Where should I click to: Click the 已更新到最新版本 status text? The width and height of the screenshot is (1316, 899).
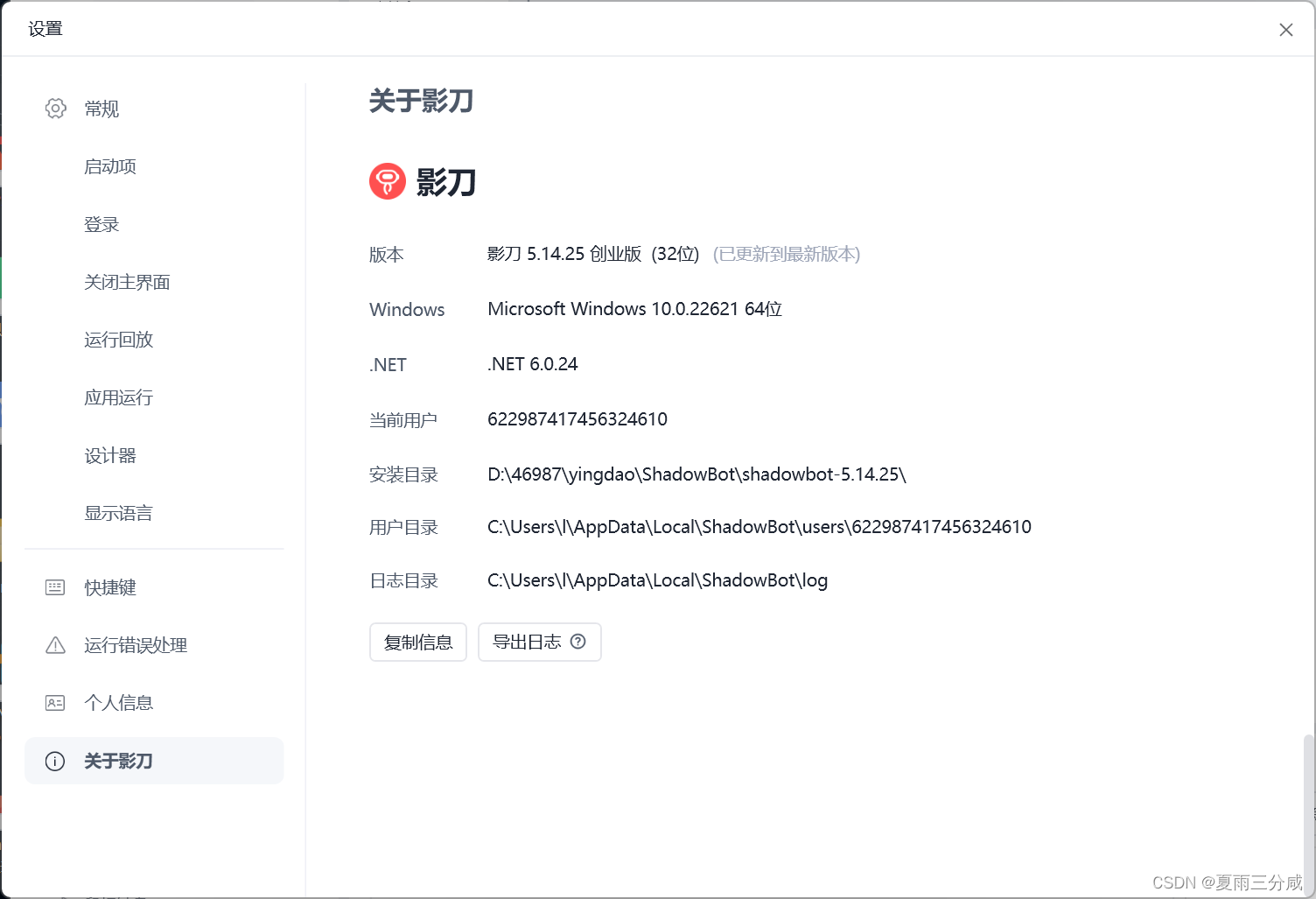(787, 254)
